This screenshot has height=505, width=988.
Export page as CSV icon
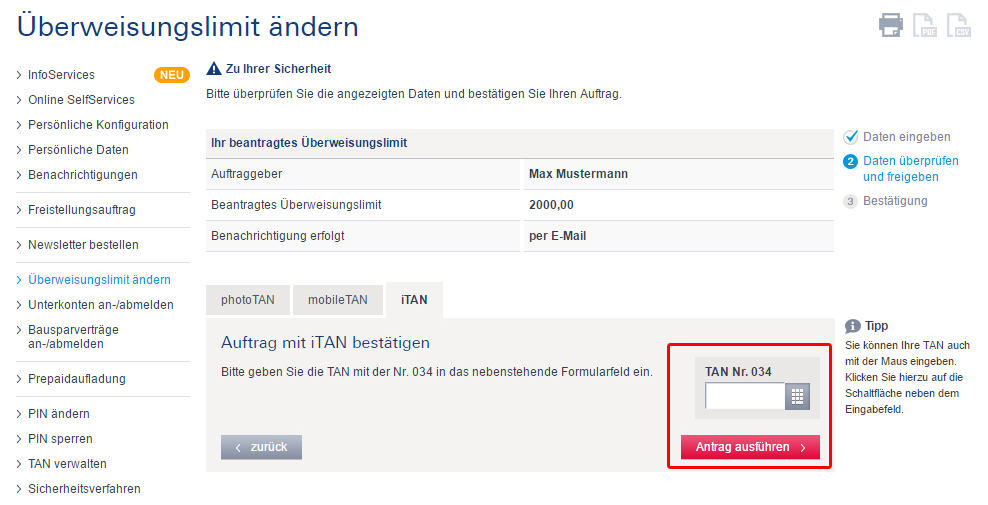[959, 25]
